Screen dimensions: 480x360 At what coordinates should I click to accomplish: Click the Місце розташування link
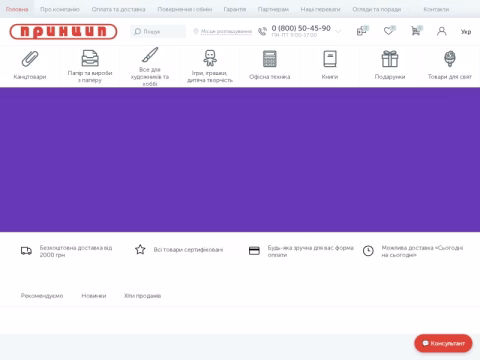tap(226, 31)
